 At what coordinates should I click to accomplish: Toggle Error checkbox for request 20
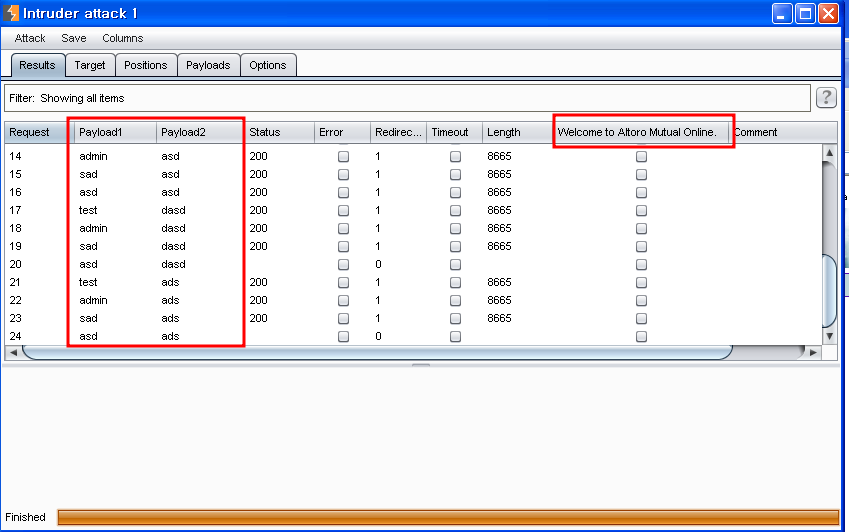pyautogui.click(x=343, y=265)
